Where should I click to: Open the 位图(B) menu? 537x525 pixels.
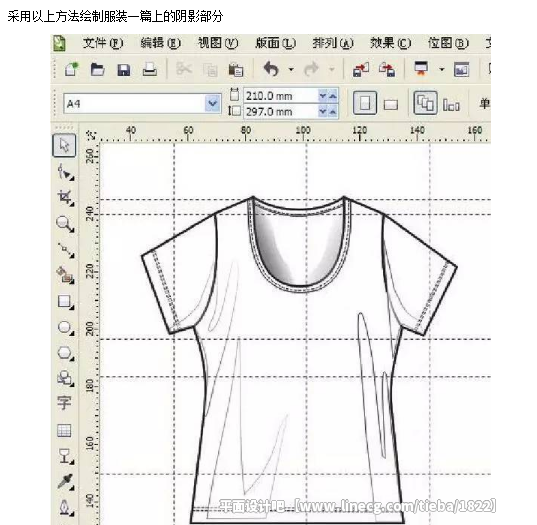448,43
